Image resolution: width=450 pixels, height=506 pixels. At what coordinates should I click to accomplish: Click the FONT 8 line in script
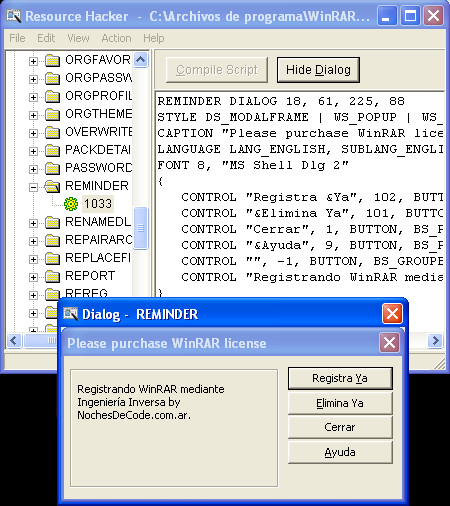[253, 165]
